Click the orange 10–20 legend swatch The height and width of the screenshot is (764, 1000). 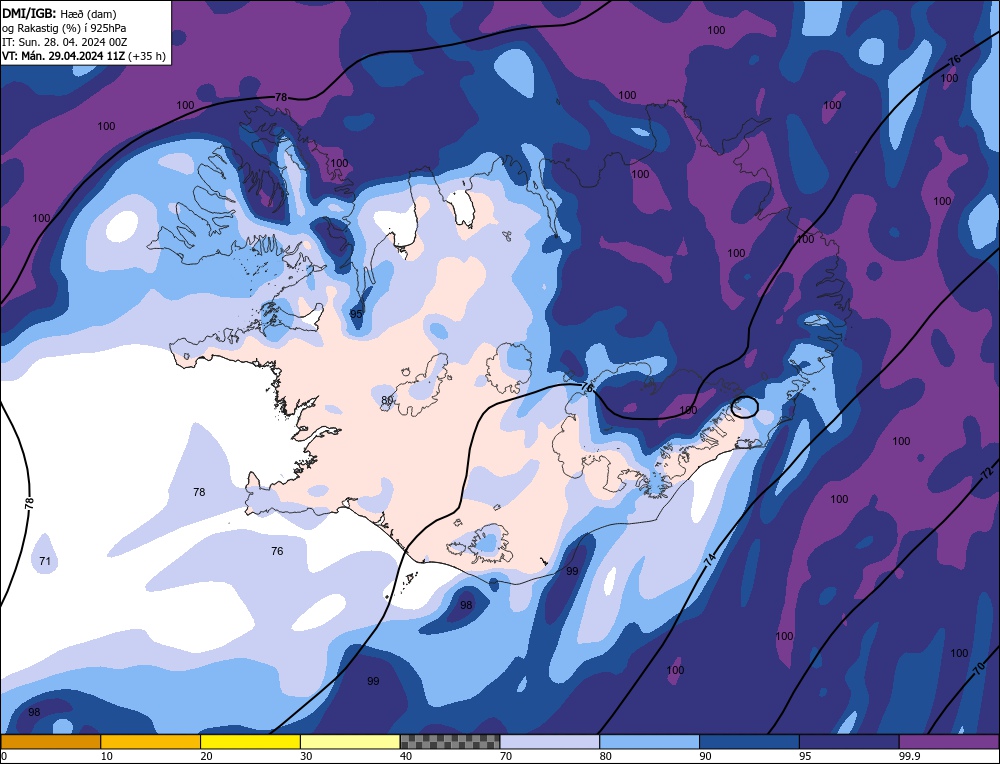(x=151, y=742)
